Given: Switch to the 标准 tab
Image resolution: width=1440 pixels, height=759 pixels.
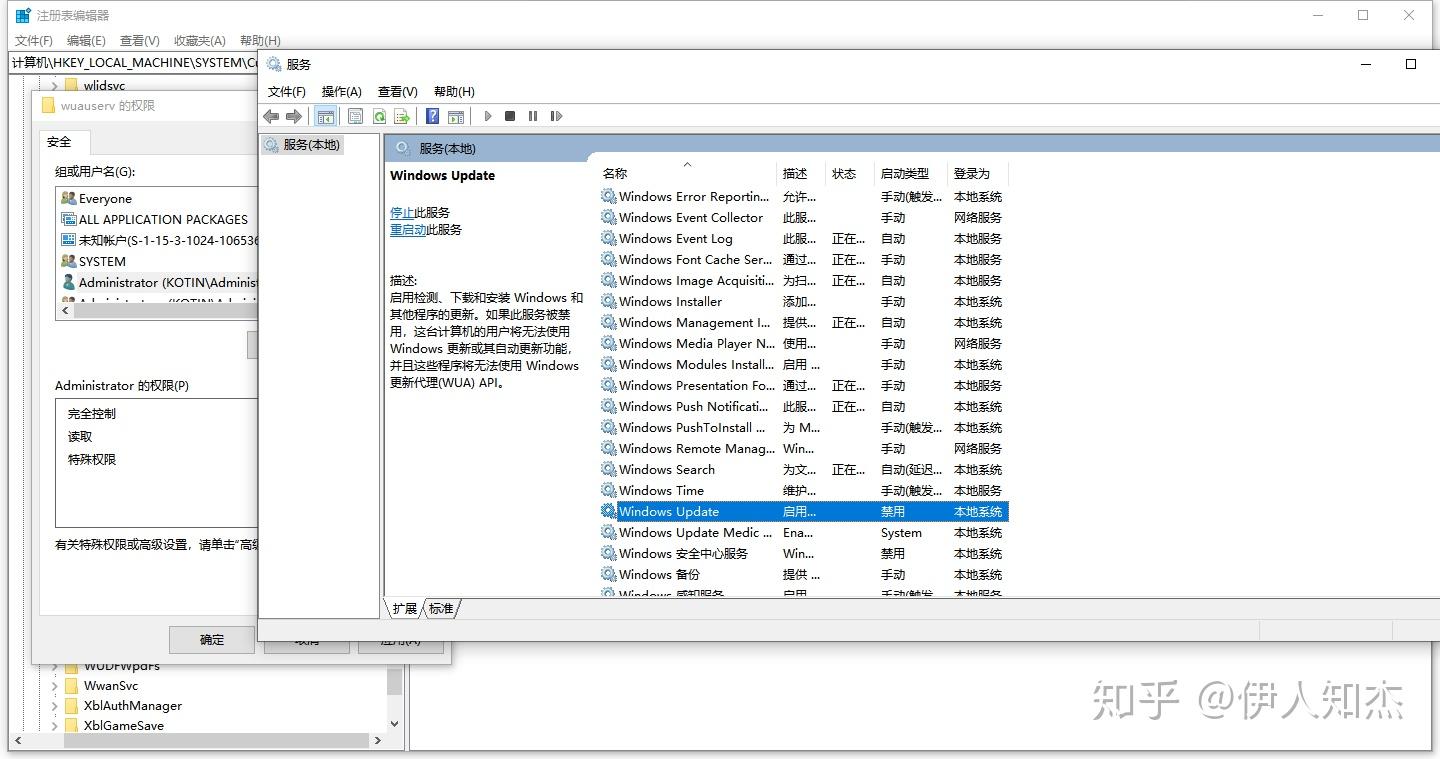Looking at the screenshot, I should coord(441,608).
